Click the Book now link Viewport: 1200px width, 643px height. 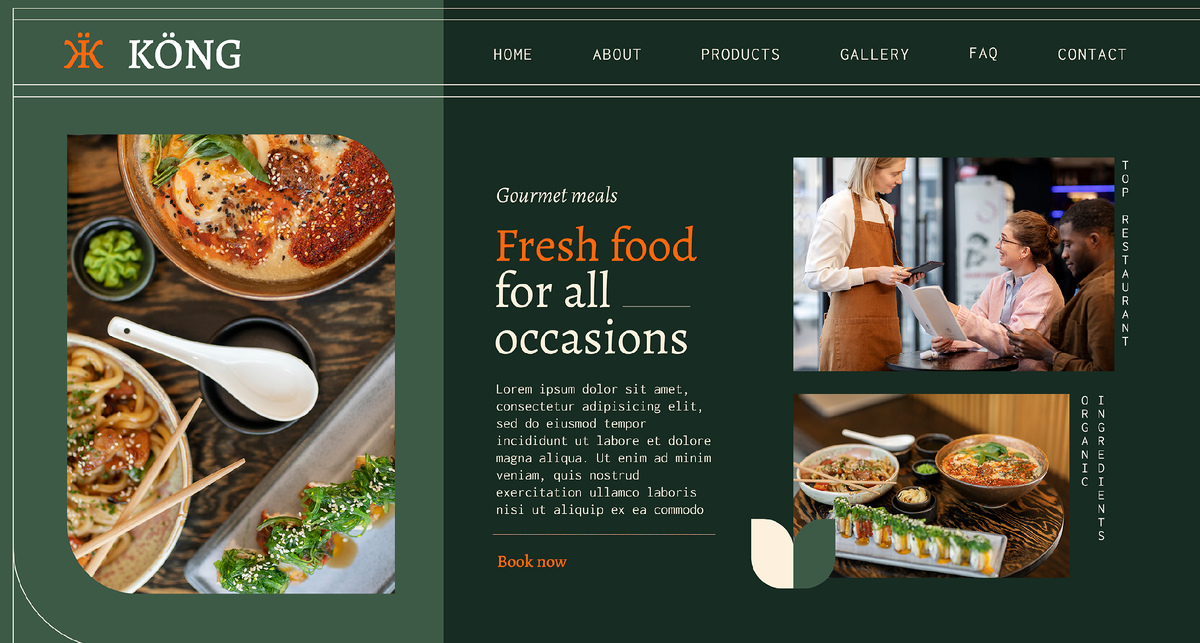click(x=532, y=562)
